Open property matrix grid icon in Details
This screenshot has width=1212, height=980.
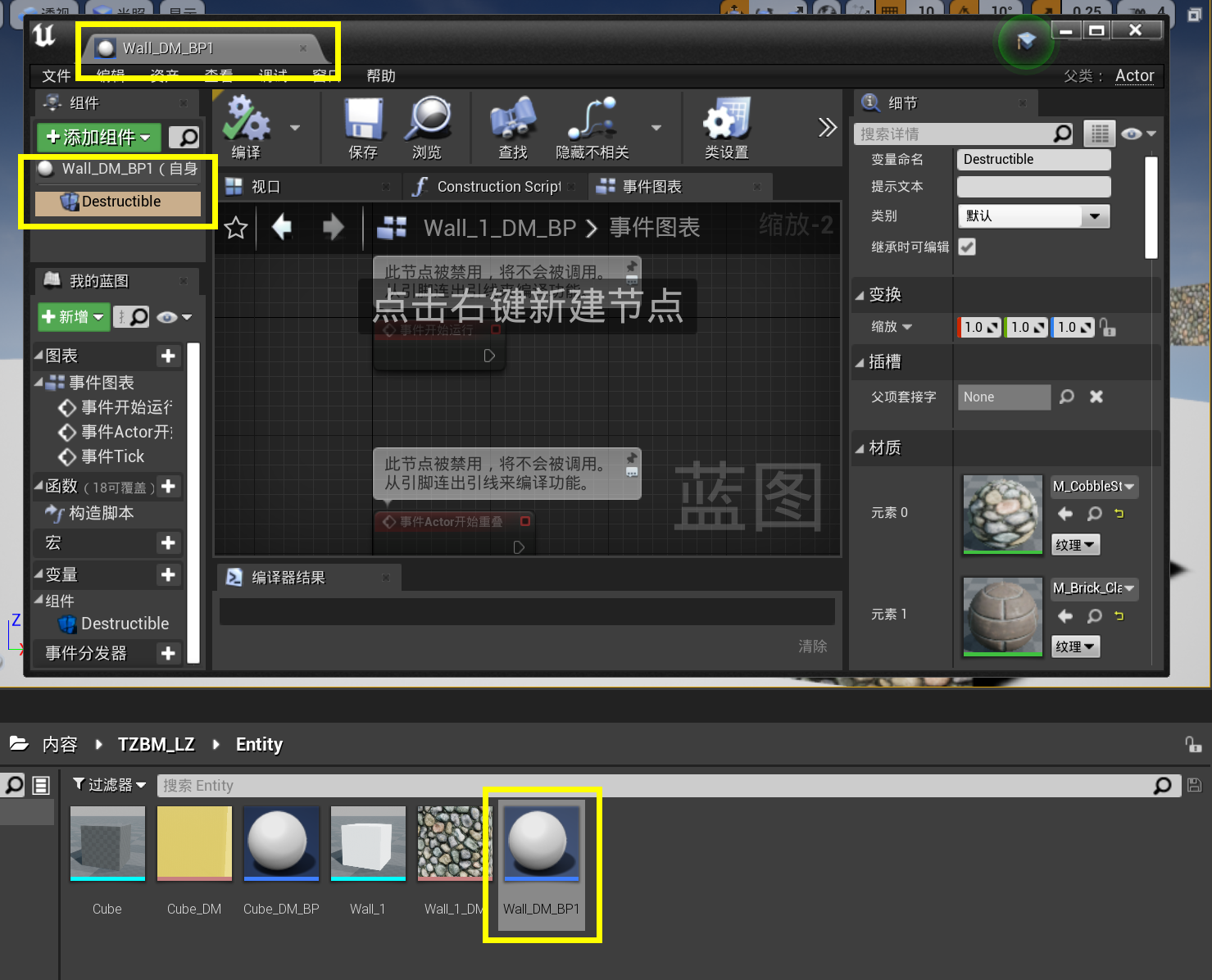pyautogui.click(x=1100, y=133)
